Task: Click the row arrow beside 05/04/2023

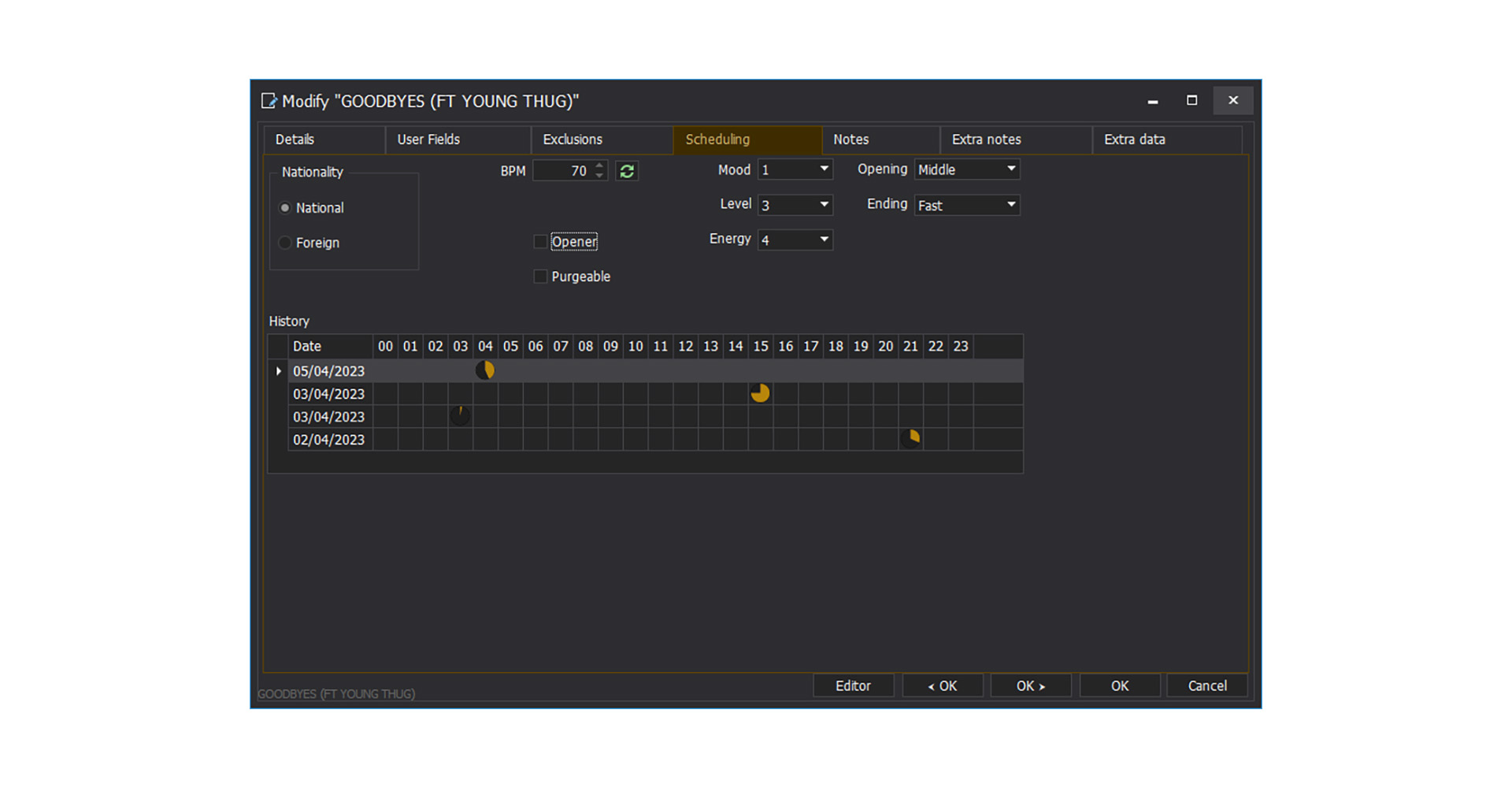Action: coord(278,371)
